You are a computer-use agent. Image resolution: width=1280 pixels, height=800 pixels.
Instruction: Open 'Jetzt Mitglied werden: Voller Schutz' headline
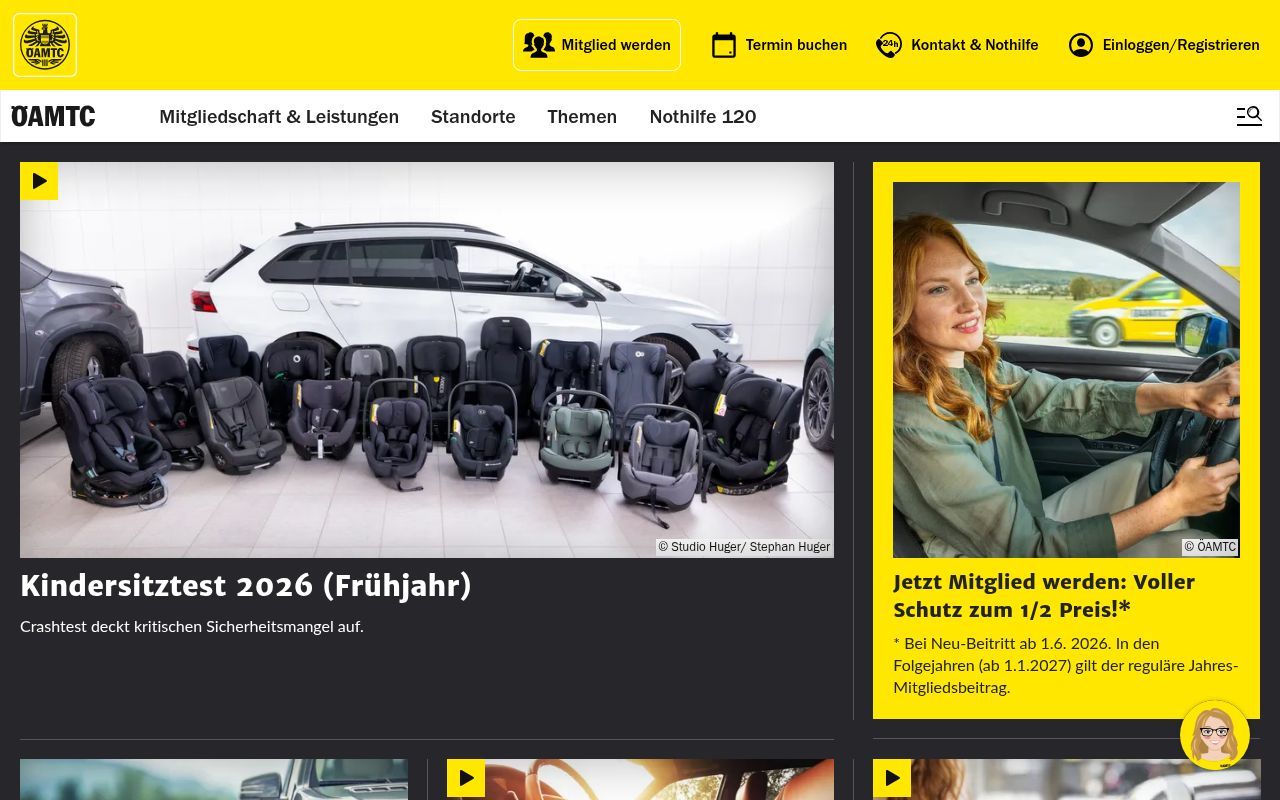click(x=1044, y=596)
